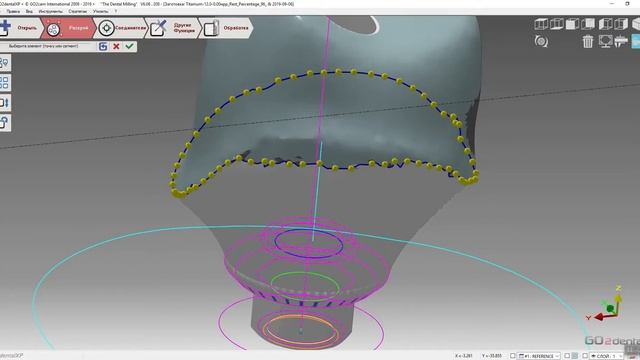Select the fifth cube view icon

tap(605, 24)
